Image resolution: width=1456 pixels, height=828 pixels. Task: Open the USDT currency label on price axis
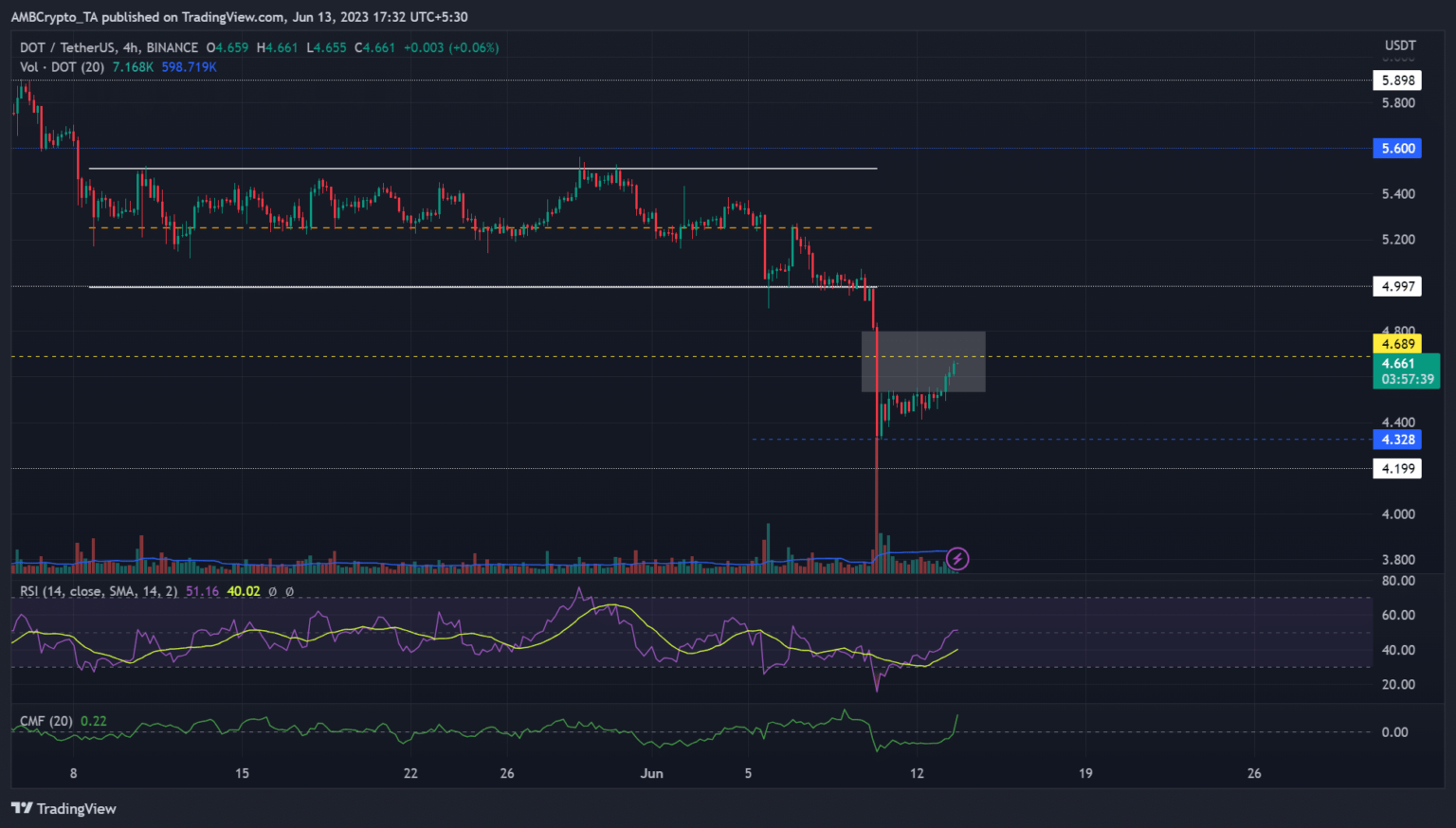point(1399,45)
